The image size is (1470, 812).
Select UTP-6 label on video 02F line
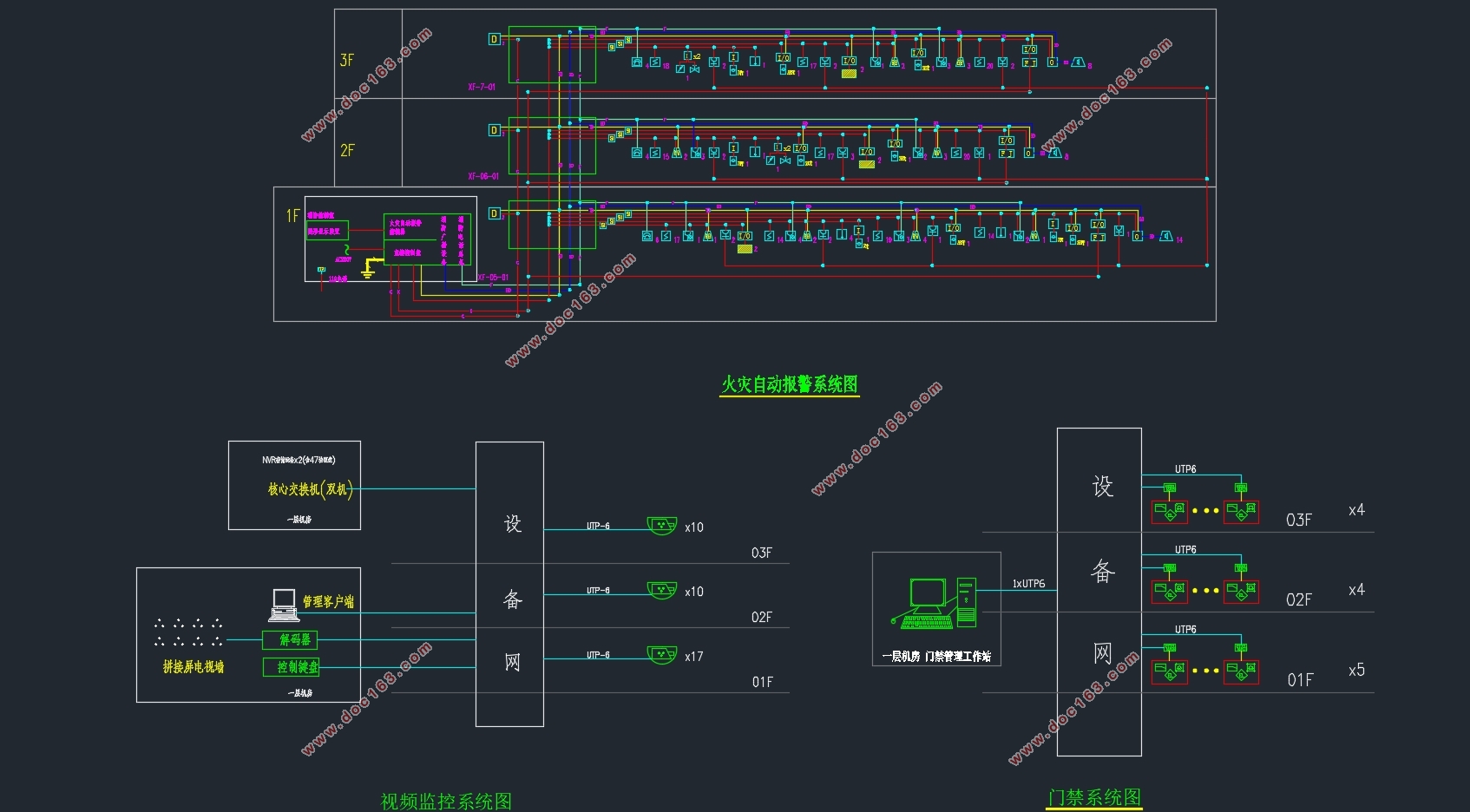click(598, 590)
